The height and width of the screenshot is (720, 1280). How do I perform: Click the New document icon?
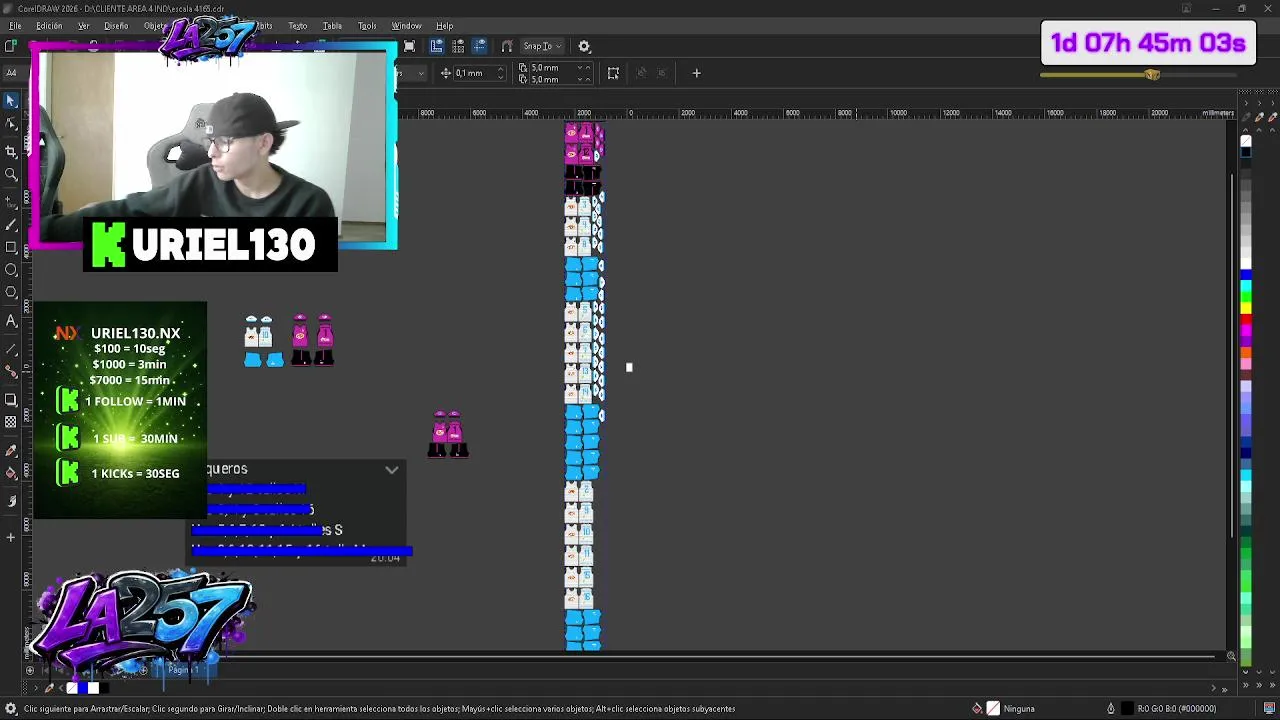11,46
